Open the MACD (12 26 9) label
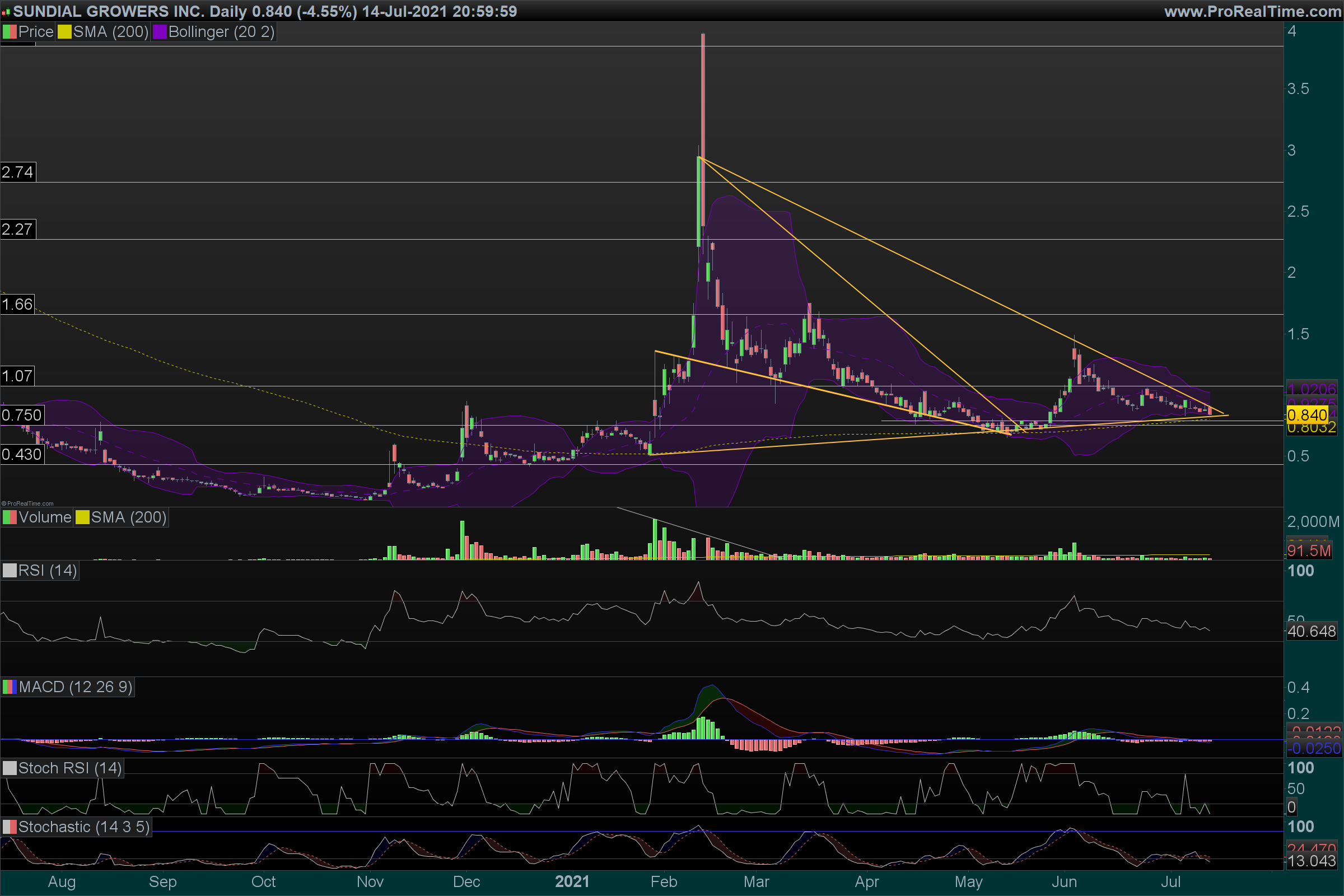1344x896 pixels. pyautogui.click(x=76, y=687)
